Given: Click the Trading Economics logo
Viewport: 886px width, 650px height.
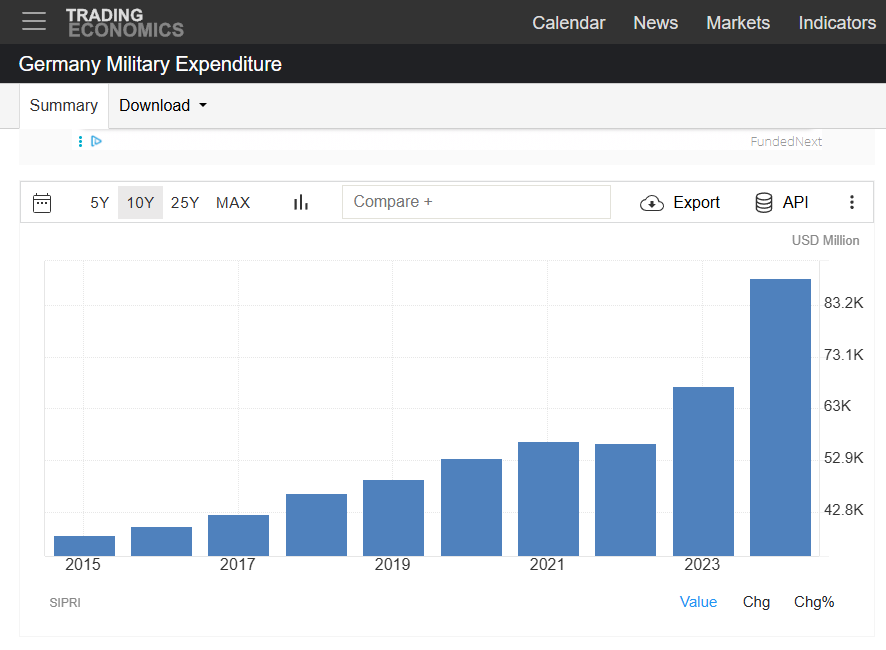Looking at the screenshot, I should click(x=124, y=22).
